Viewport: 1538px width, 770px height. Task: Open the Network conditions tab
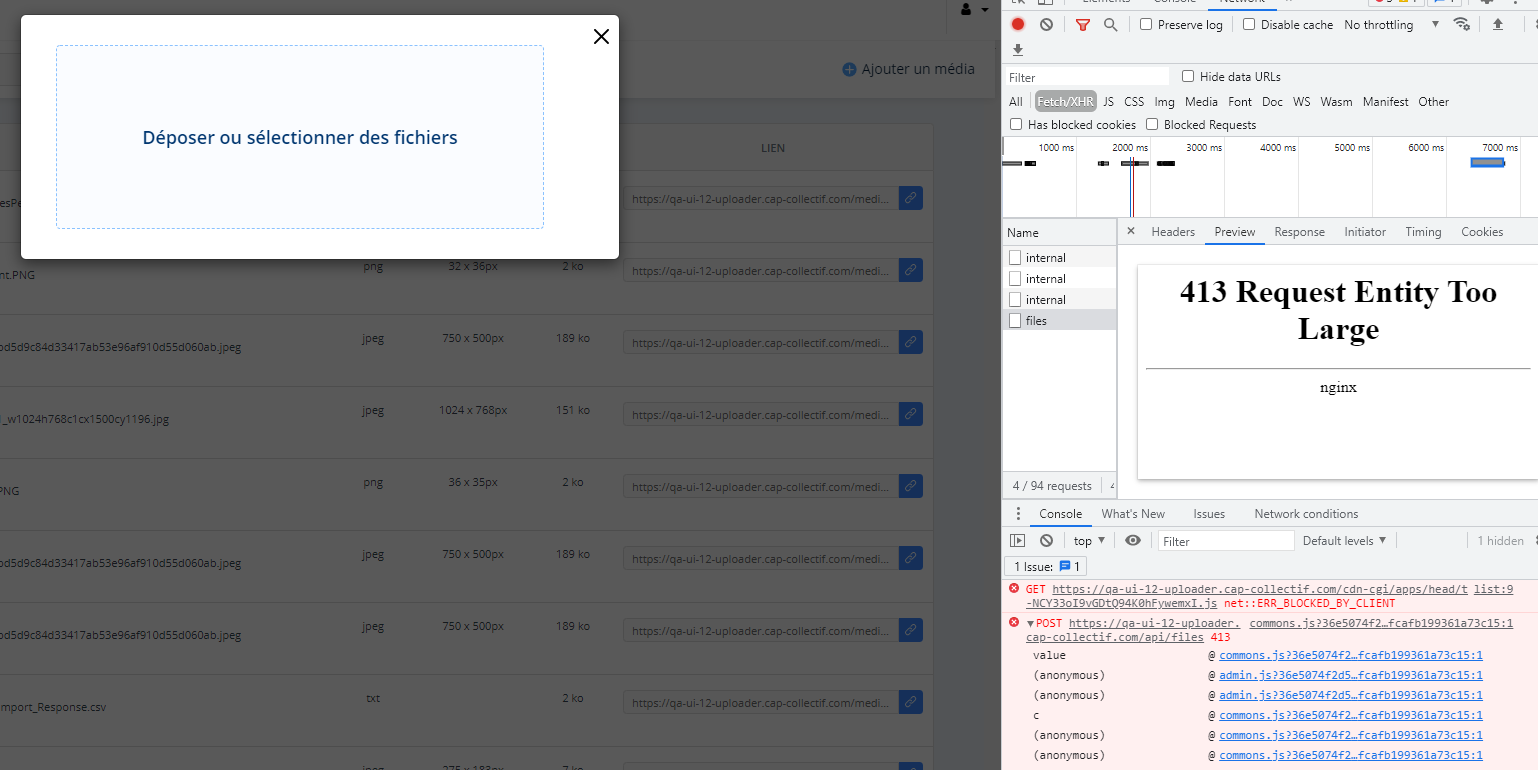point(1306,513)
